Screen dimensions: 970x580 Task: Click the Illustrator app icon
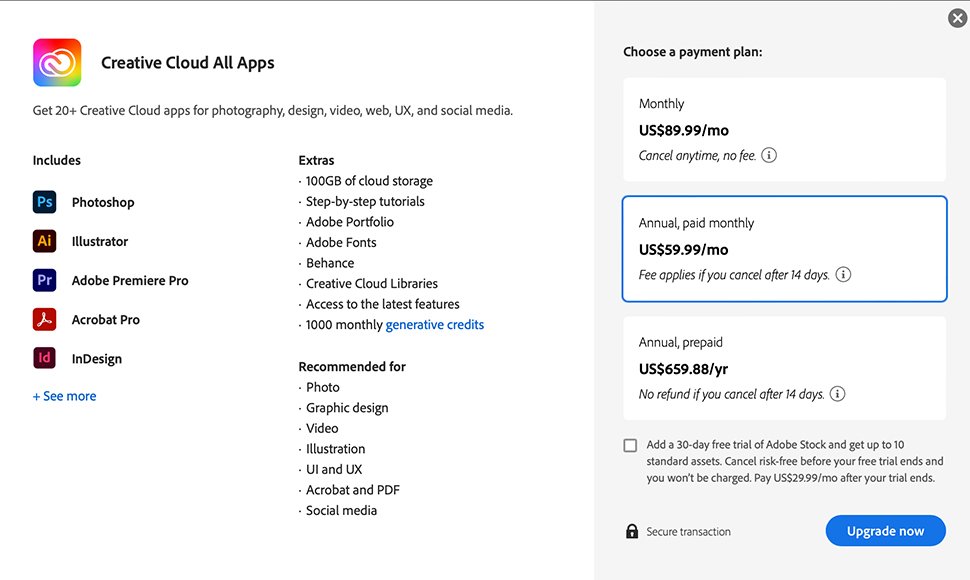45,241
